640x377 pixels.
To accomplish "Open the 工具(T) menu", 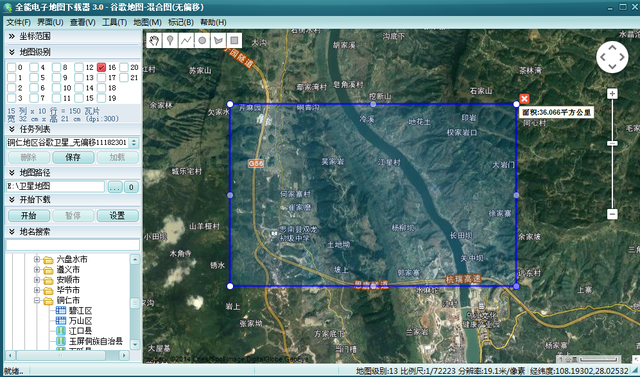I will coord(114,22).
